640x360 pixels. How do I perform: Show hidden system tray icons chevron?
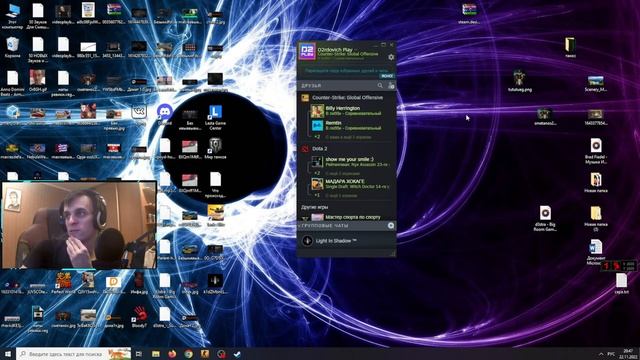tap(601, 354)
